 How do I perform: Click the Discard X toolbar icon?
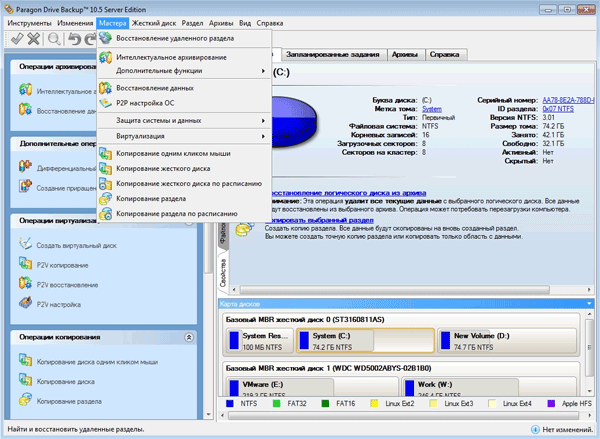click(x=34, y=39)
